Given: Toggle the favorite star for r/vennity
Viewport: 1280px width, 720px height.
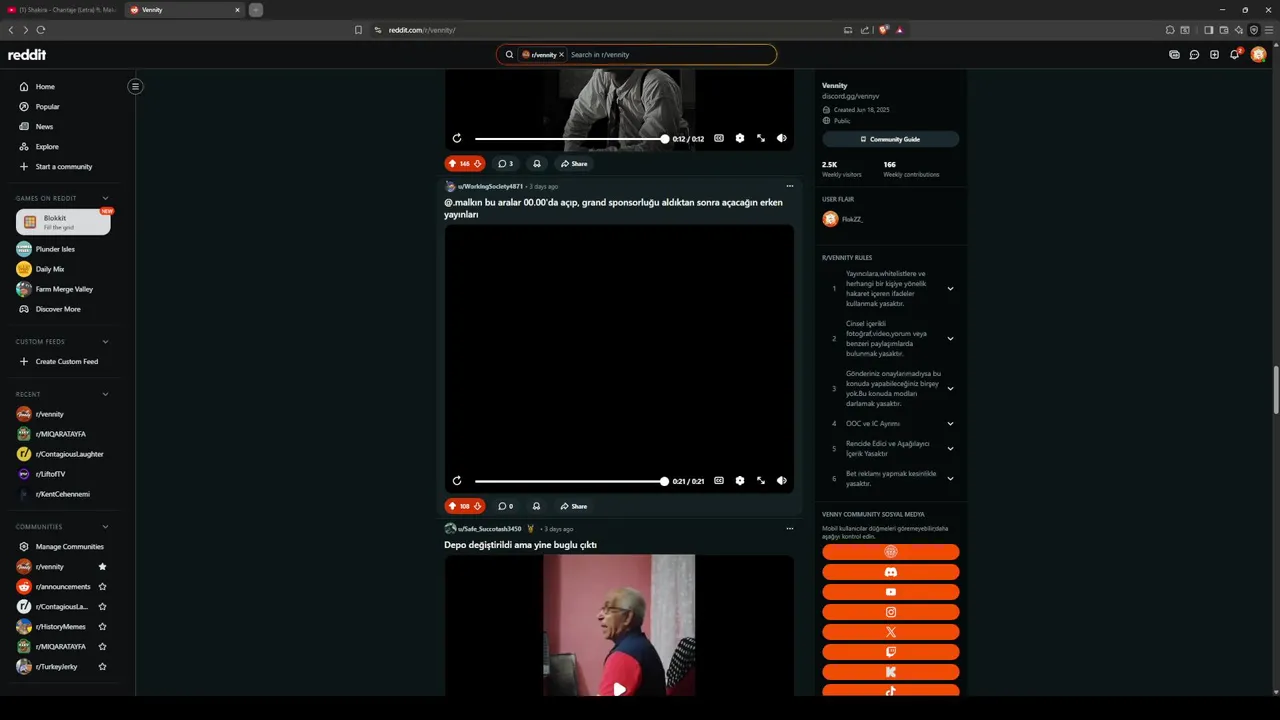Looking at the screenshot, I should tap(102, 567).
